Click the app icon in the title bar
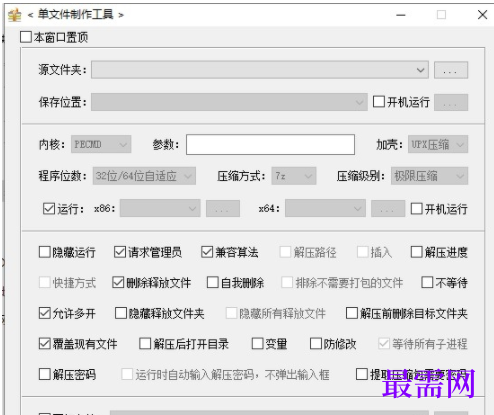Viewport: 494px width, 415px height. pos(14,15)
